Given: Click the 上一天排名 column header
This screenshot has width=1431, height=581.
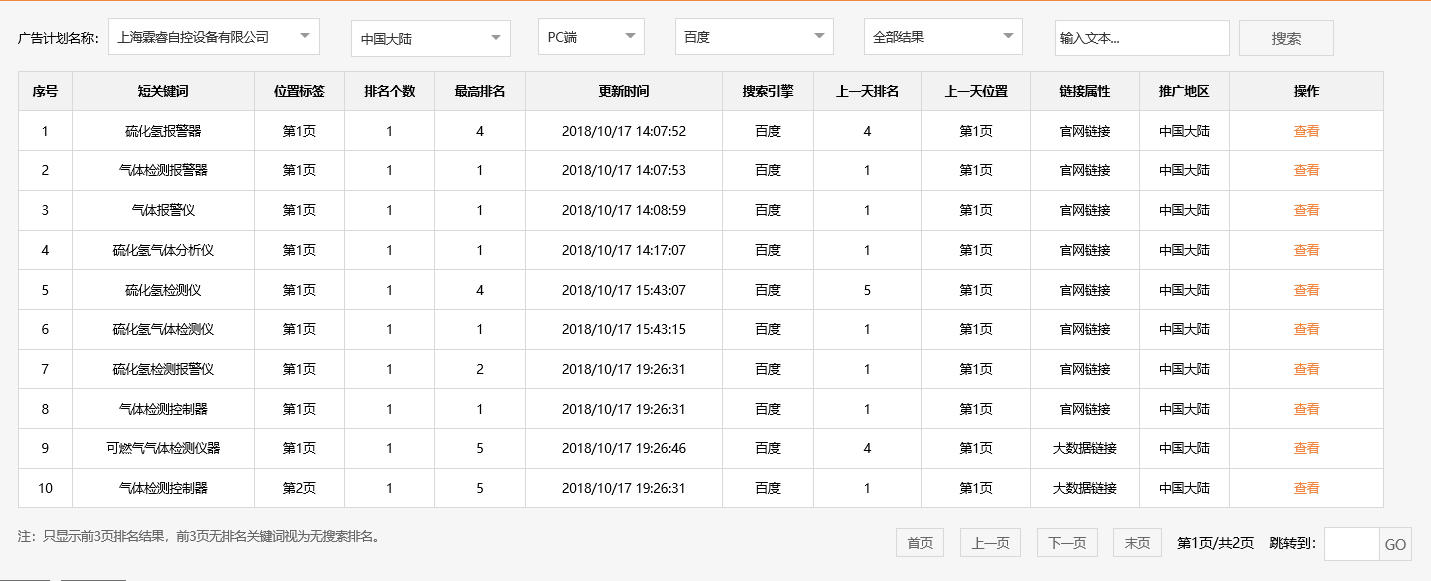Looking at the screenshot, I should 867,91.
